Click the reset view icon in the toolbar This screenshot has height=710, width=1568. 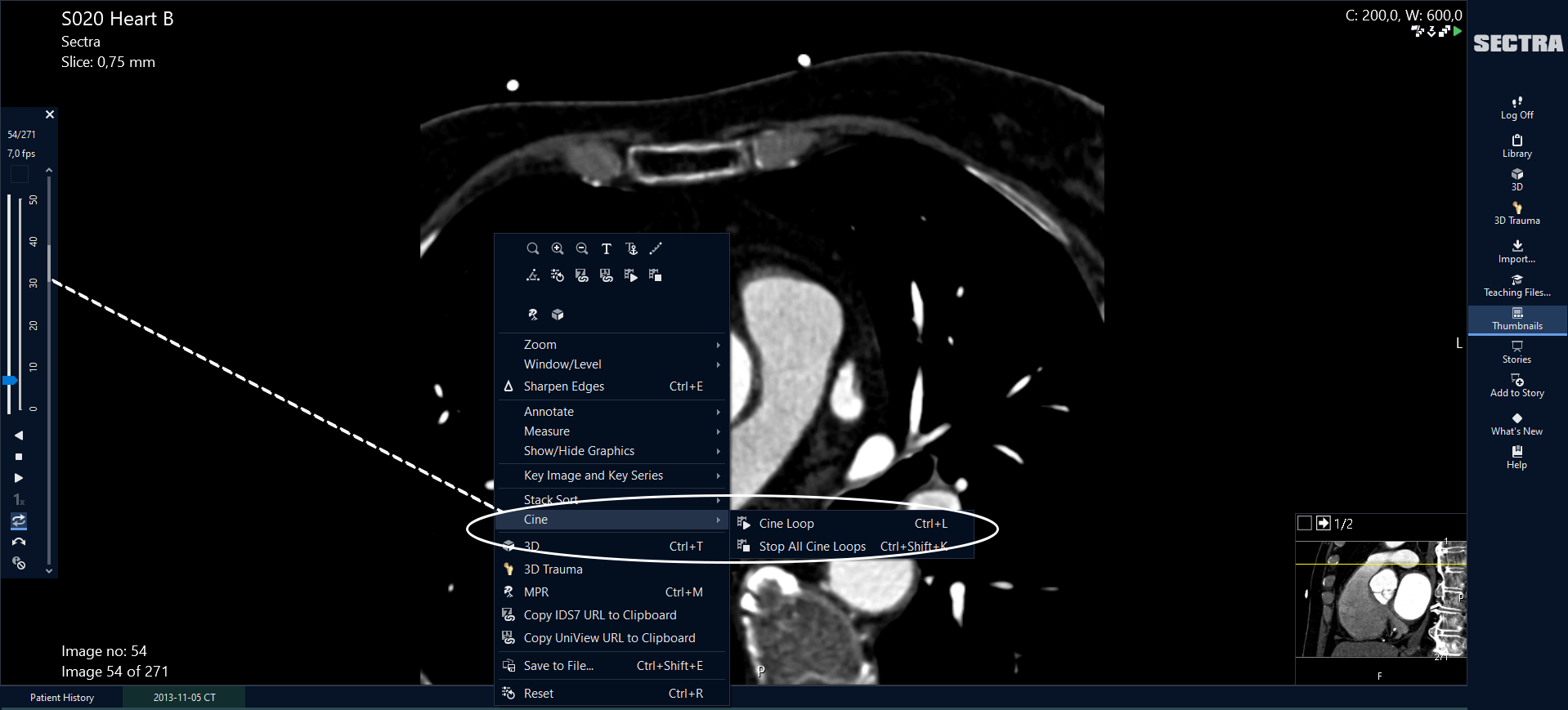tap(558, 275)
